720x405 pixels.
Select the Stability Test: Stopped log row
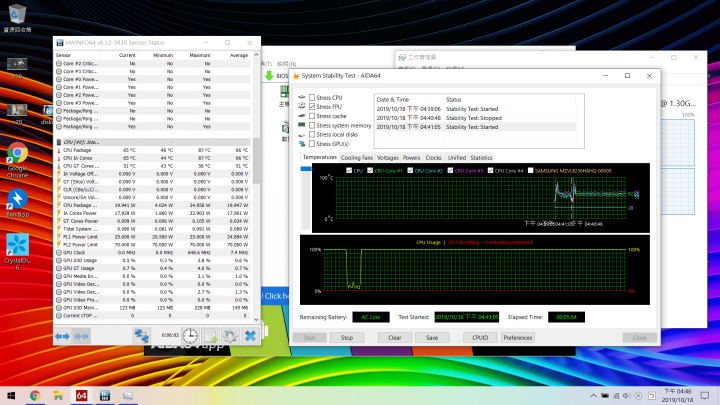pos(475,118)
